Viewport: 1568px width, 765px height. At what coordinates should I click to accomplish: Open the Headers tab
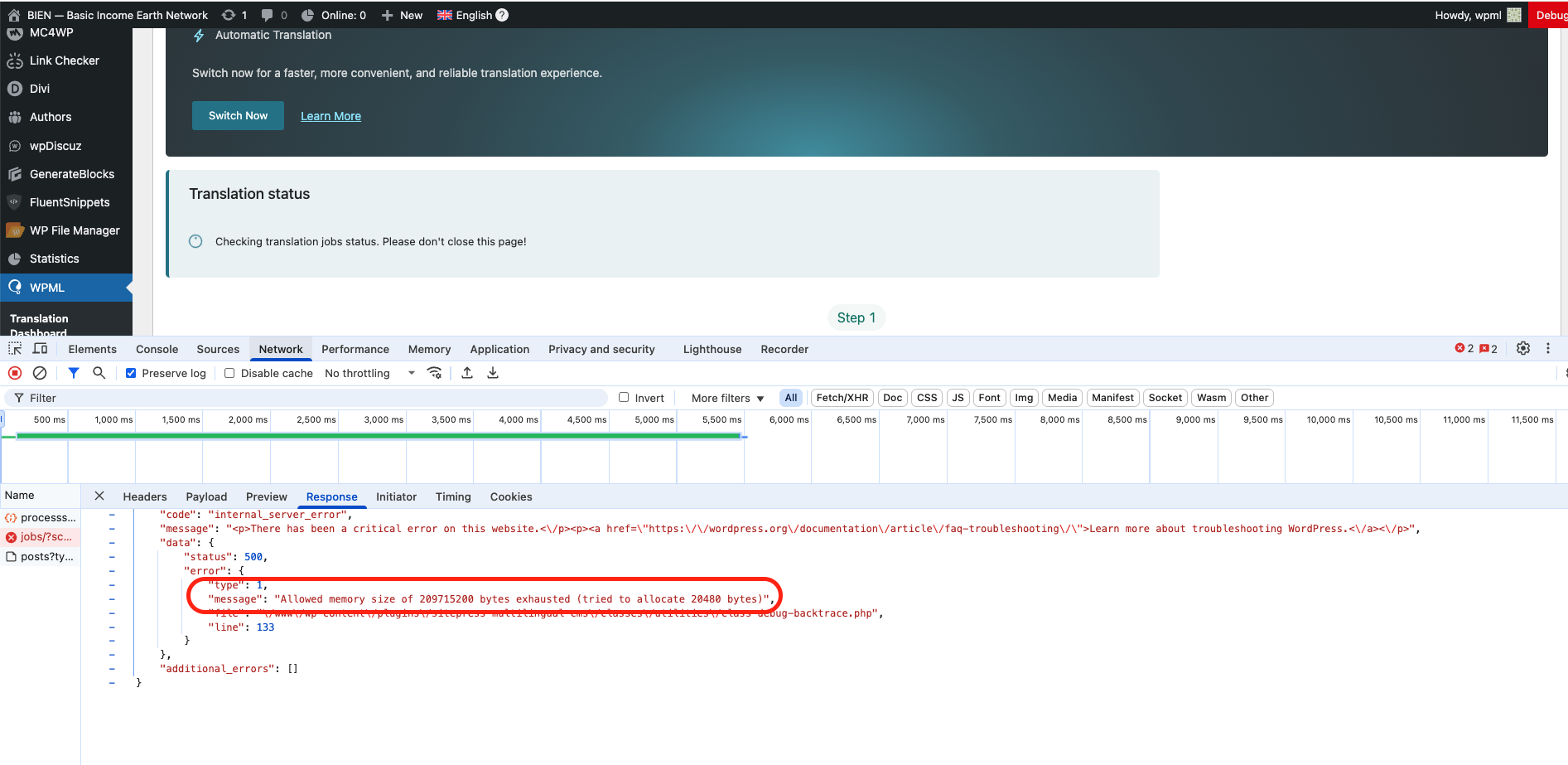click(145, 496)
